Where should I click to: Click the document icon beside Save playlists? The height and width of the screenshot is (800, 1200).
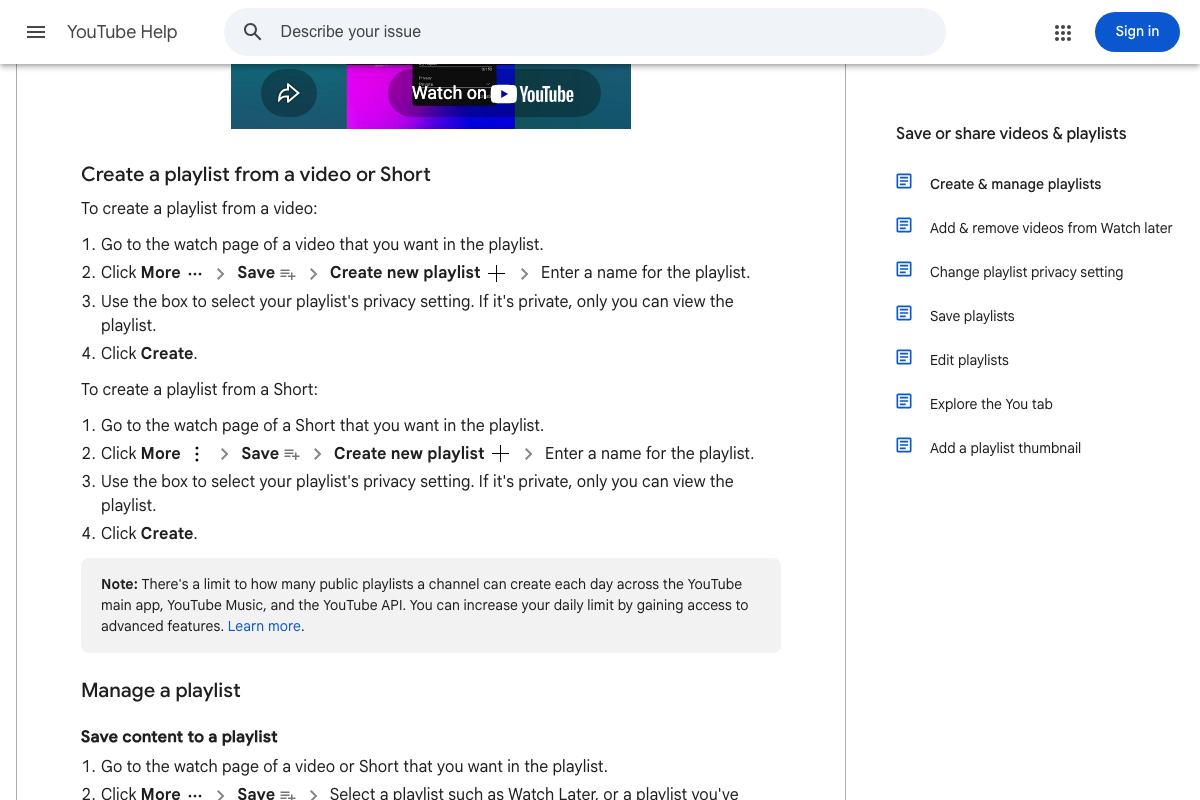[x=904, y=313]
